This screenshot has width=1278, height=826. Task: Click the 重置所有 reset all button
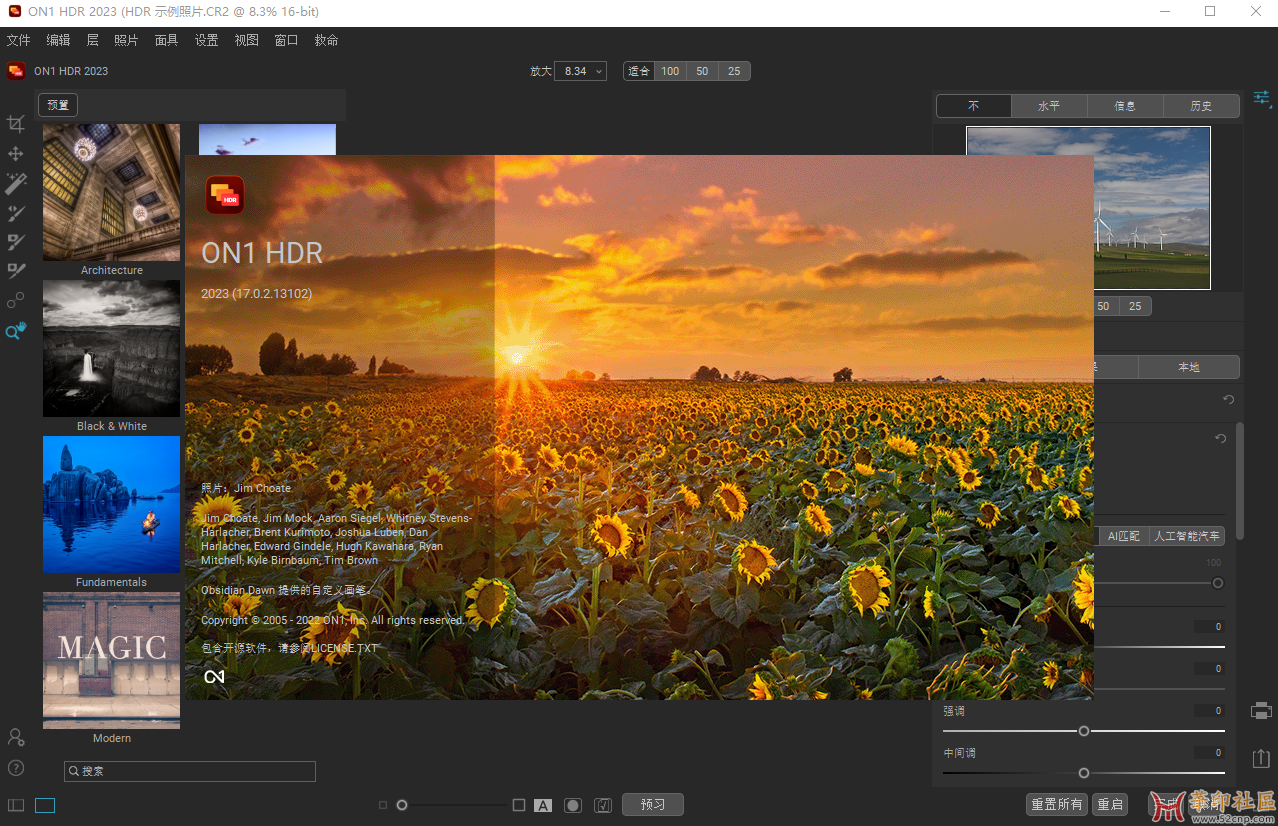[1057, 804]
